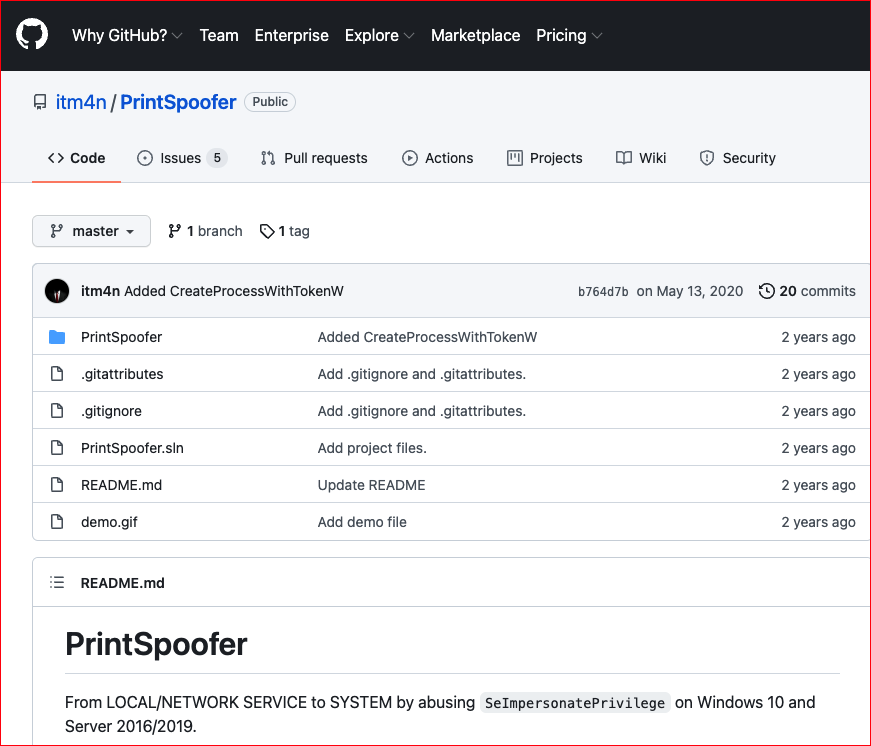Open the Add project files. commit message
The image size is (871, 746).
(x=372, y=448)
